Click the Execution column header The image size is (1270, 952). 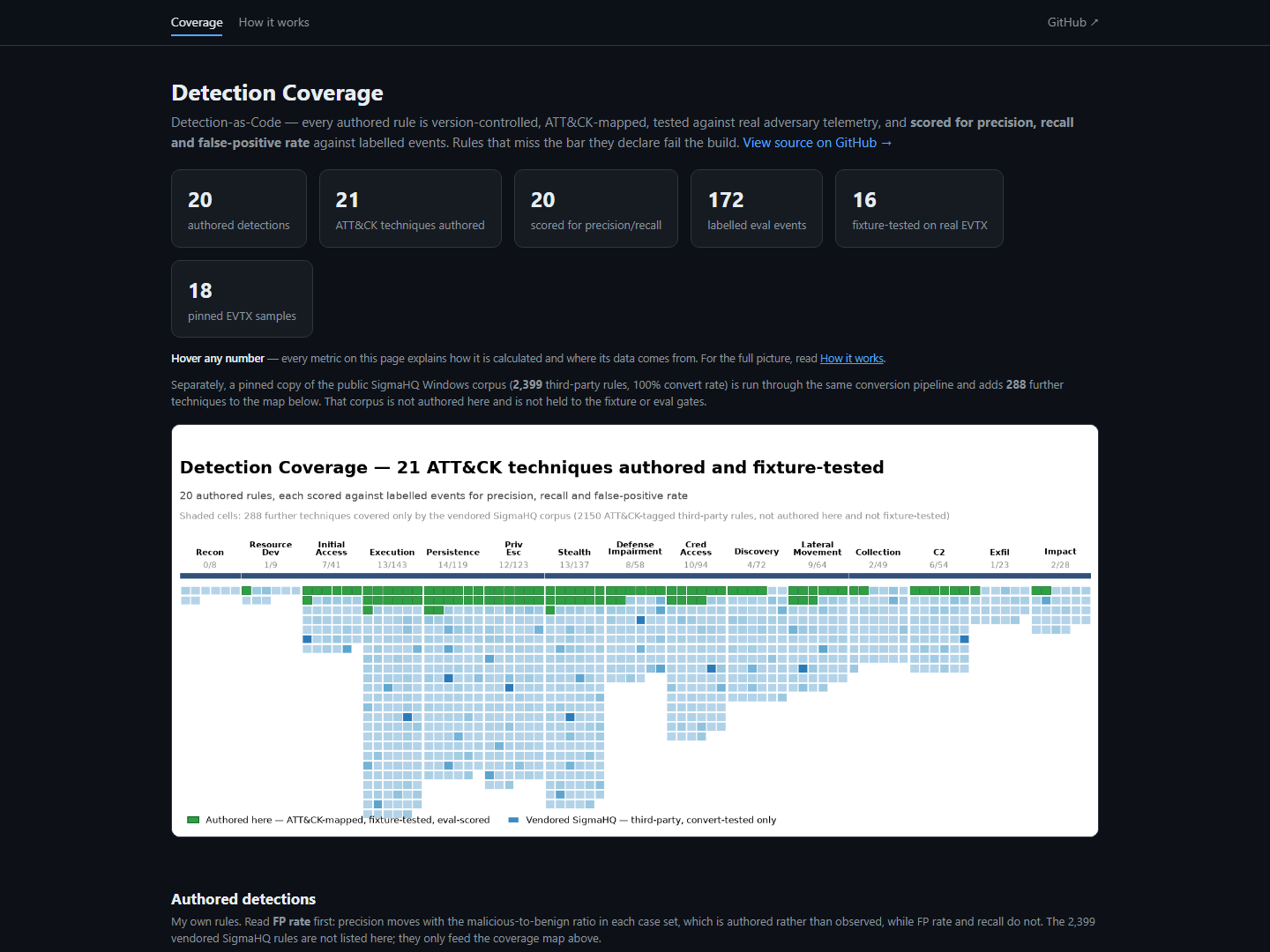pos(392,552)
